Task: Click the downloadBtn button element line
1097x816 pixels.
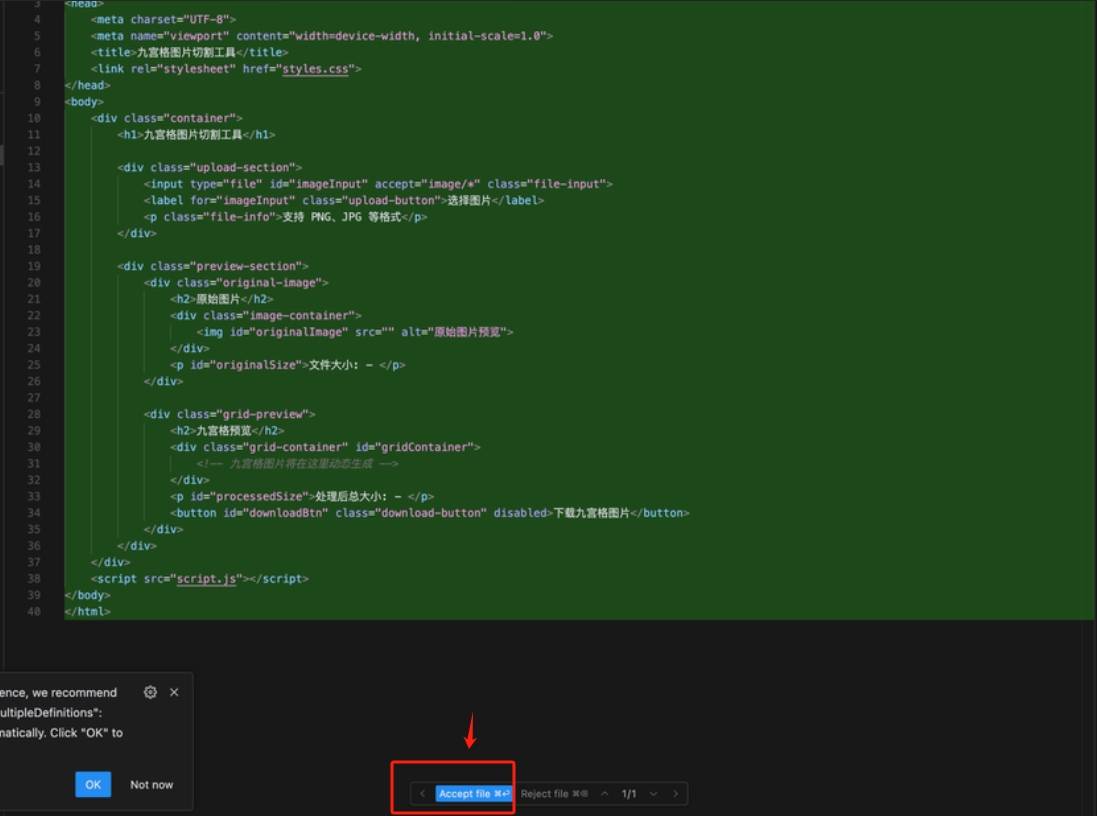Action: coord(430,513)
